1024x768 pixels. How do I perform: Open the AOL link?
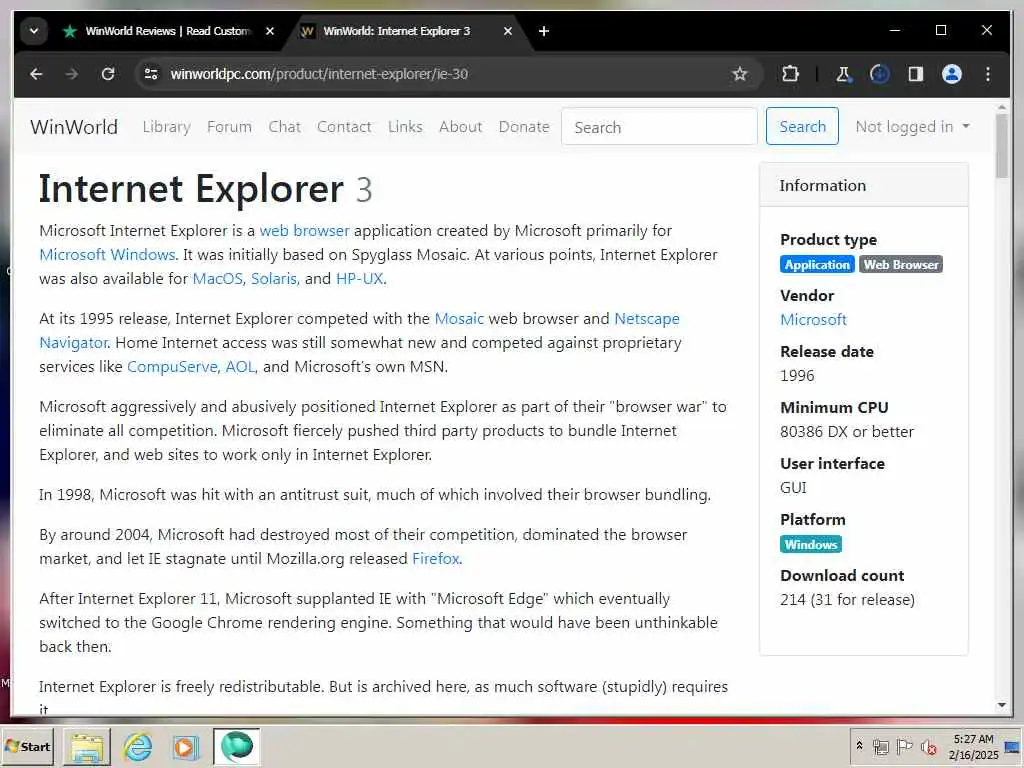tap(240, 367)
